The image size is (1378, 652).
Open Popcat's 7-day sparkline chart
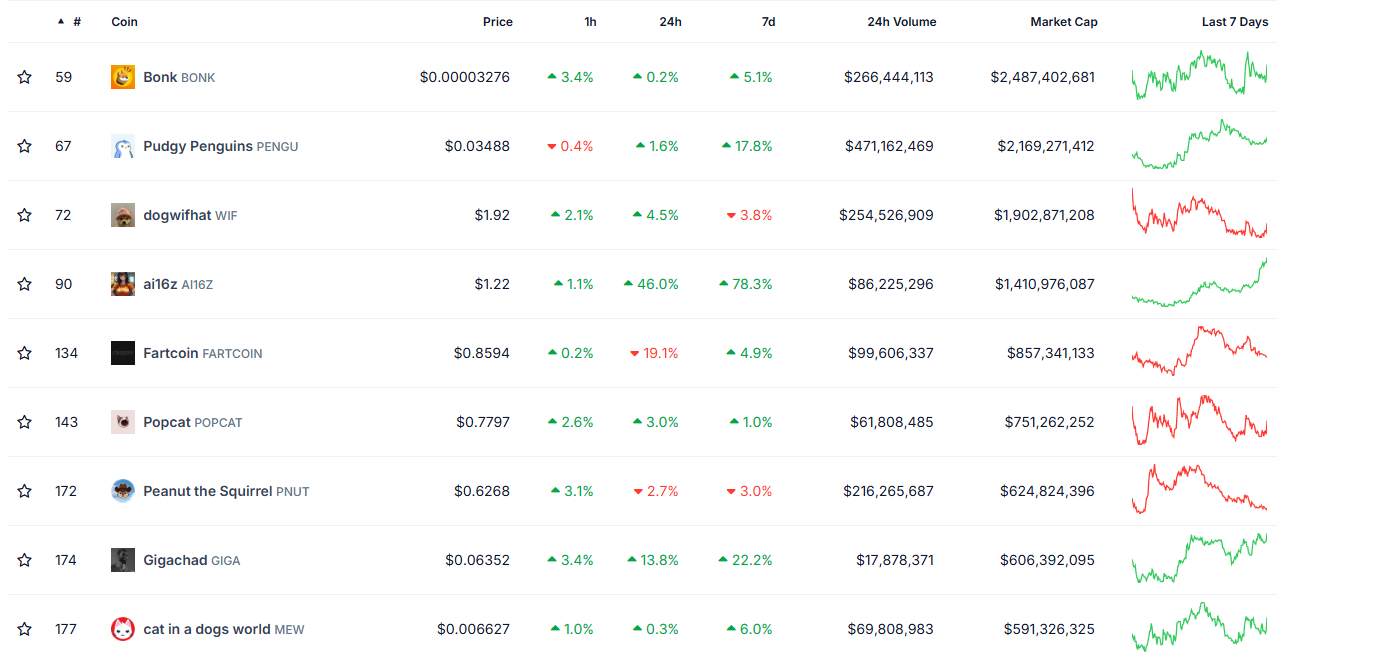click(x=1200, y=420)
